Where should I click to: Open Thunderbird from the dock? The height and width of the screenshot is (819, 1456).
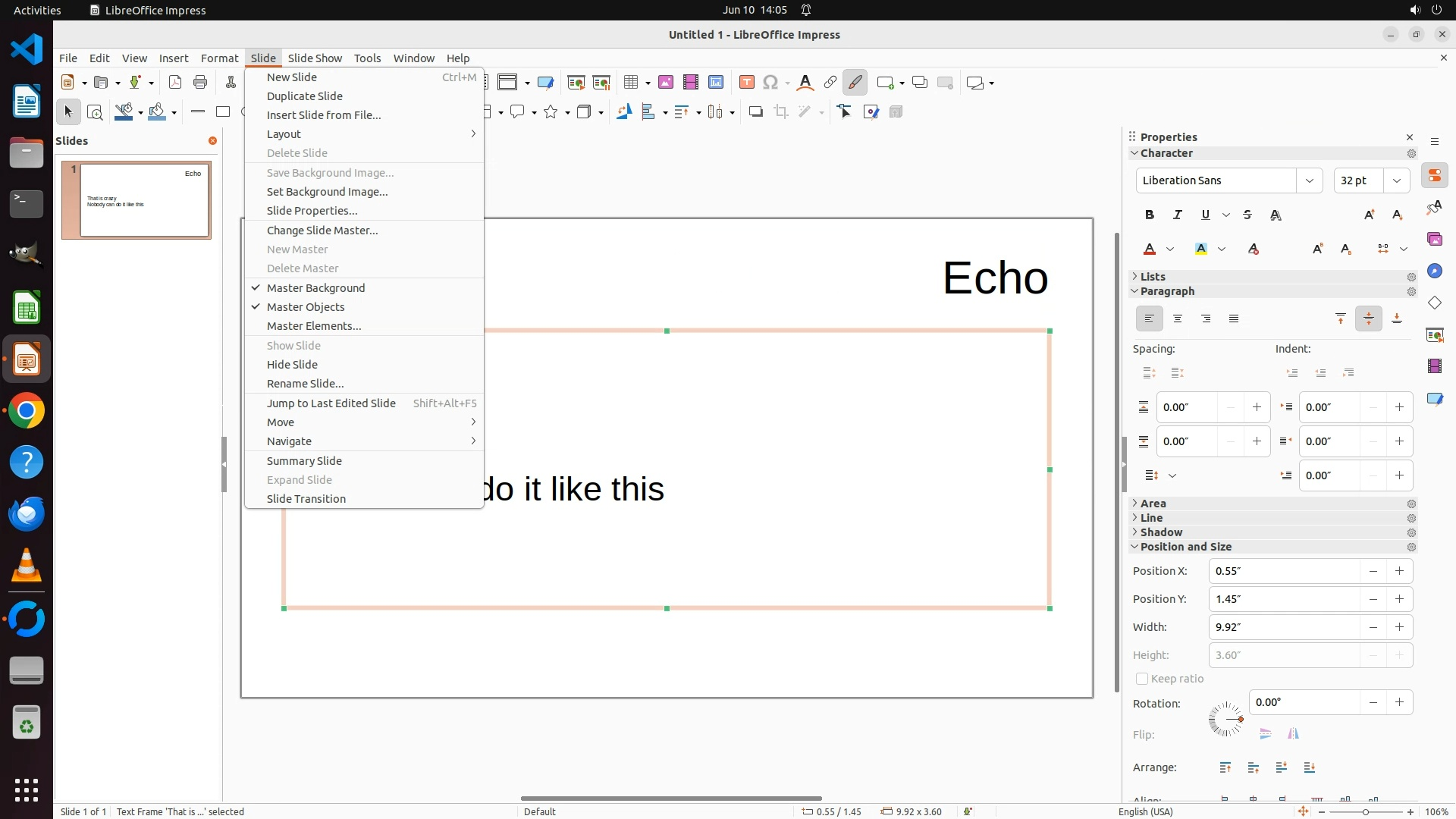point(27,514)
